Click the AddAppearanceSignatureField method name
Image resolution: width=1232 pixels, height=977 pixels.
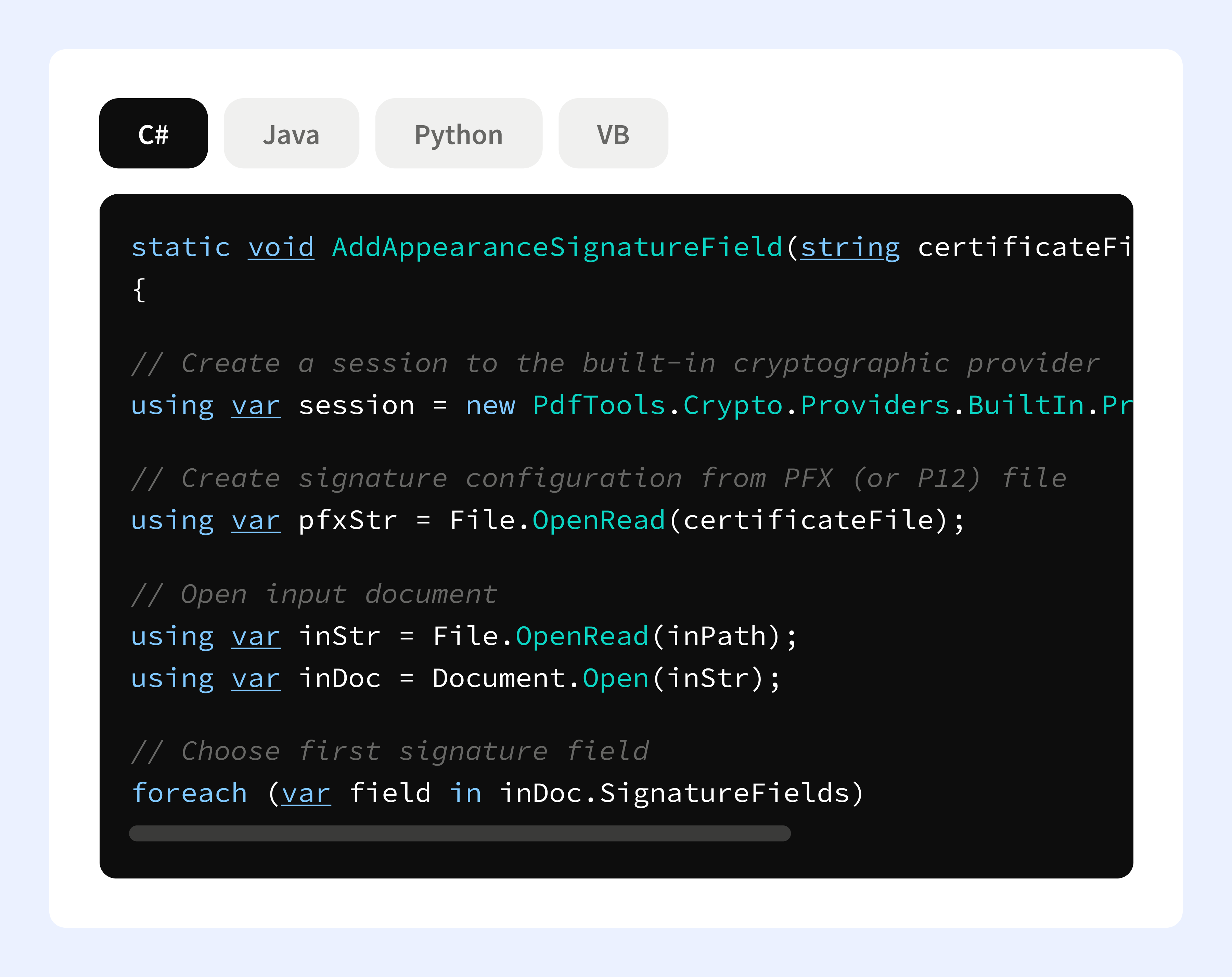click(556, 247)
